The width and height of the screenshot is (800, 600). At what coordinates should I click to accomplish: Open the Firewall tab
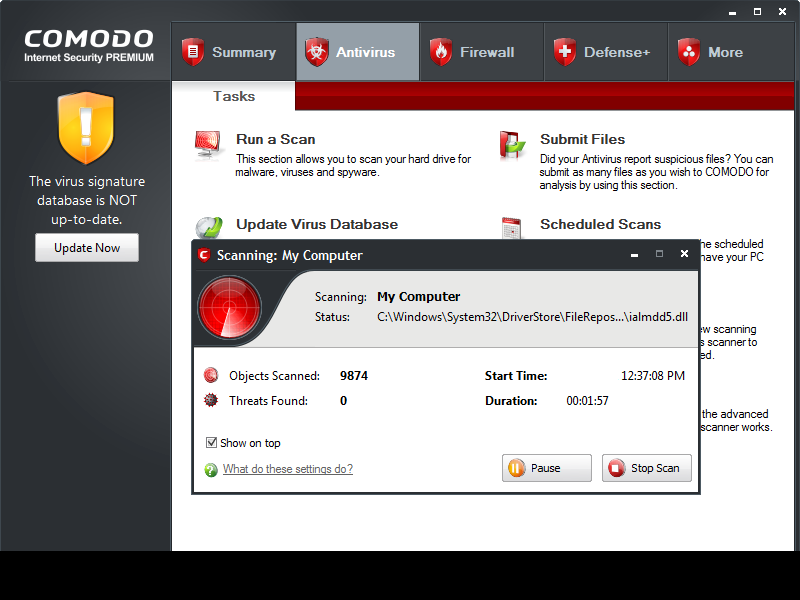[482, 52]
